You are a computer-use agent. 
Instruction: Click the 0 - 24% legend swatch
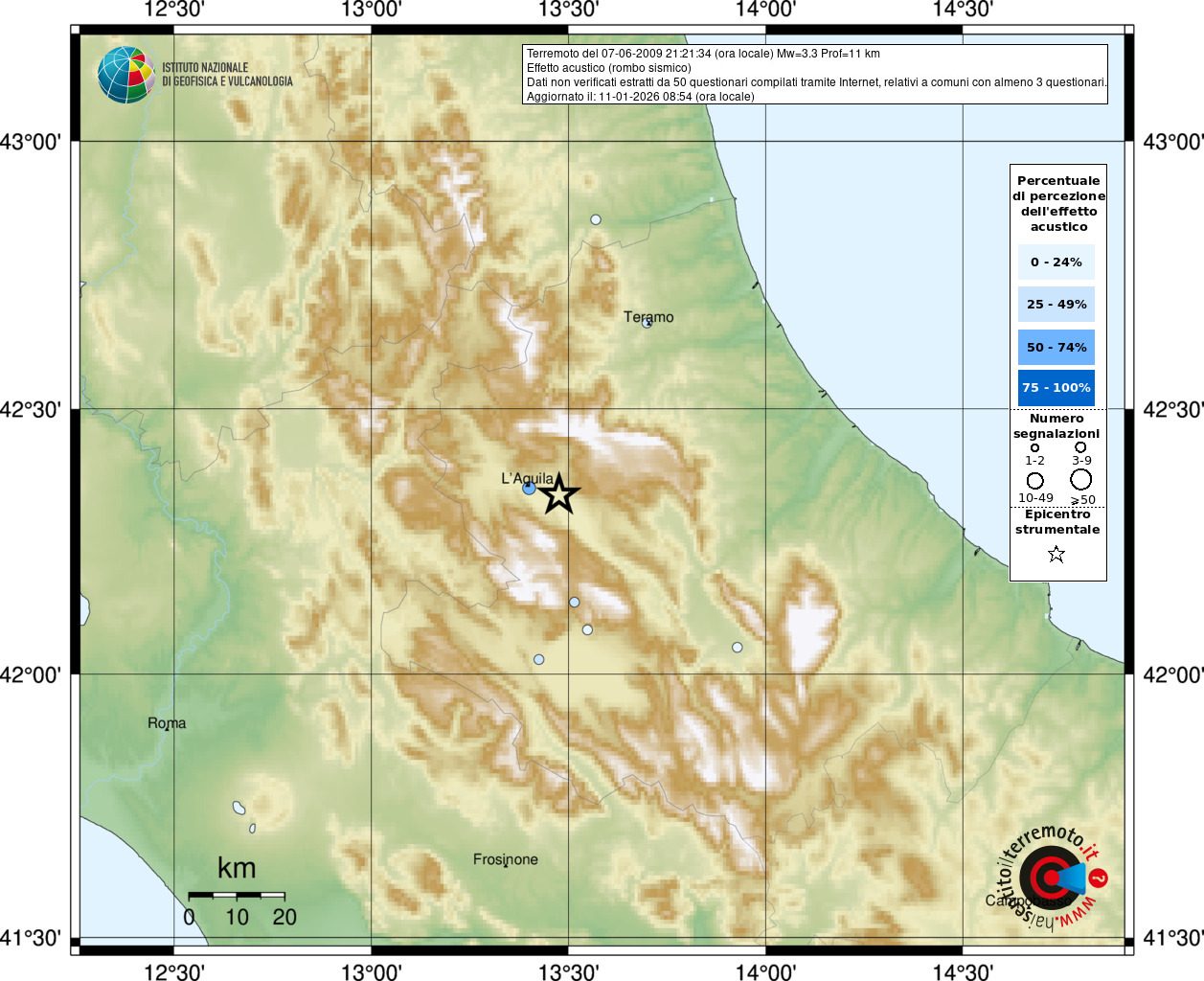1056,262
